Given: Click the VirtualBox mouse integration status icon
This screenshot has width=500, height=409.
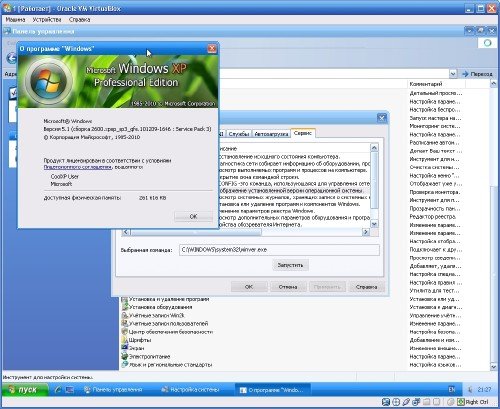Looking at the screenshot, I should [x=451, y=402].
